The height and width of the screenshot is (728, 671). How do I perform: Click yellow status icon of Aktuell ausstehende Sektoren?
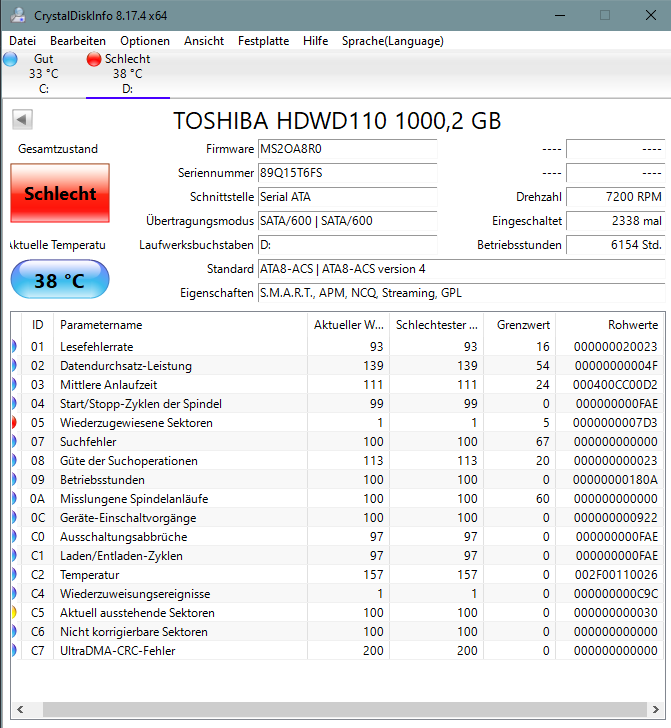[x=14, y=612]
